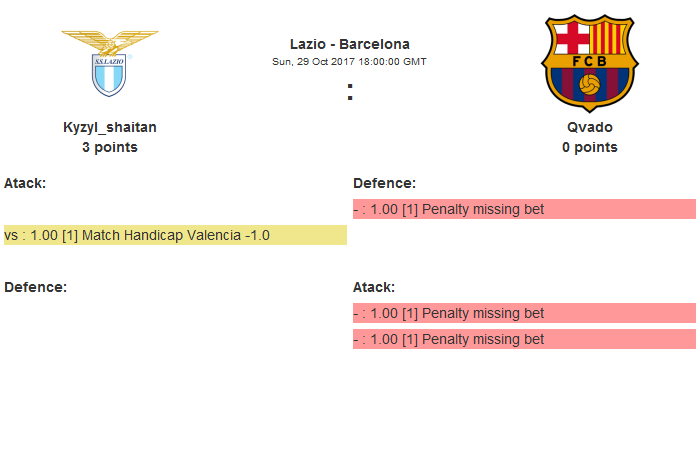Click "Barcelona" in the match title
Viewport: 700px width, 460px height.
(x=374, y=44)
